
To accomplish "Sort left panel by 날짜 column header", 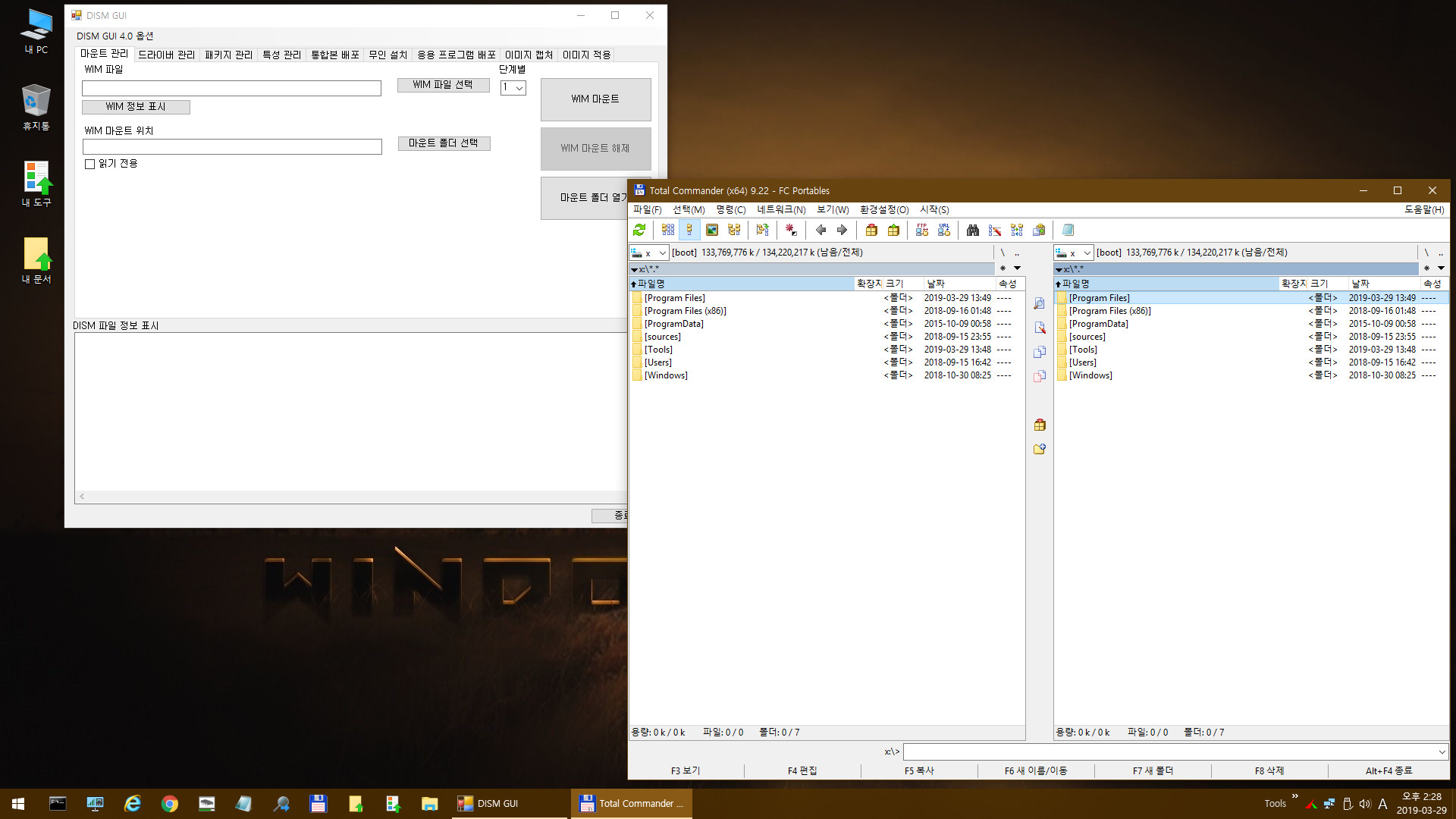I will [x=959, y=284].
